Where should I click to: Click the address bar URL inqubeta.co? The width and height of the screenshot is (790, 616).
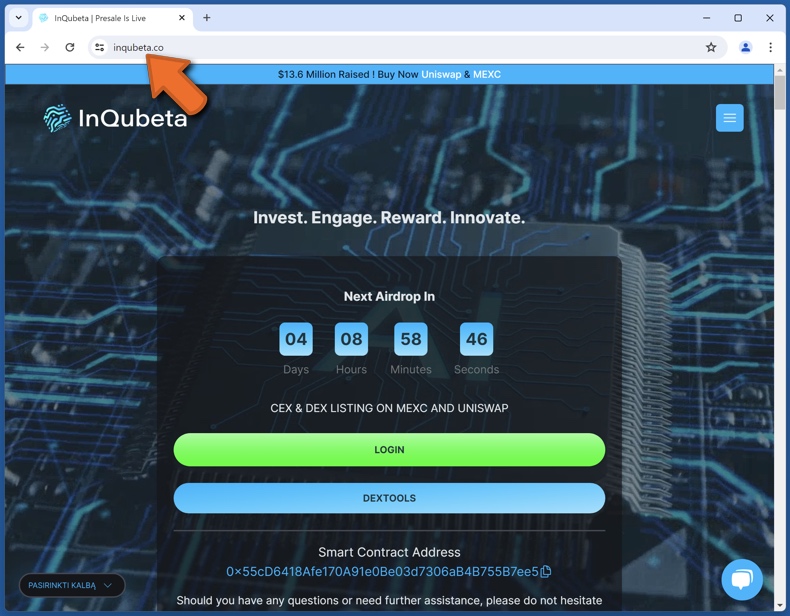click(138, 47)
